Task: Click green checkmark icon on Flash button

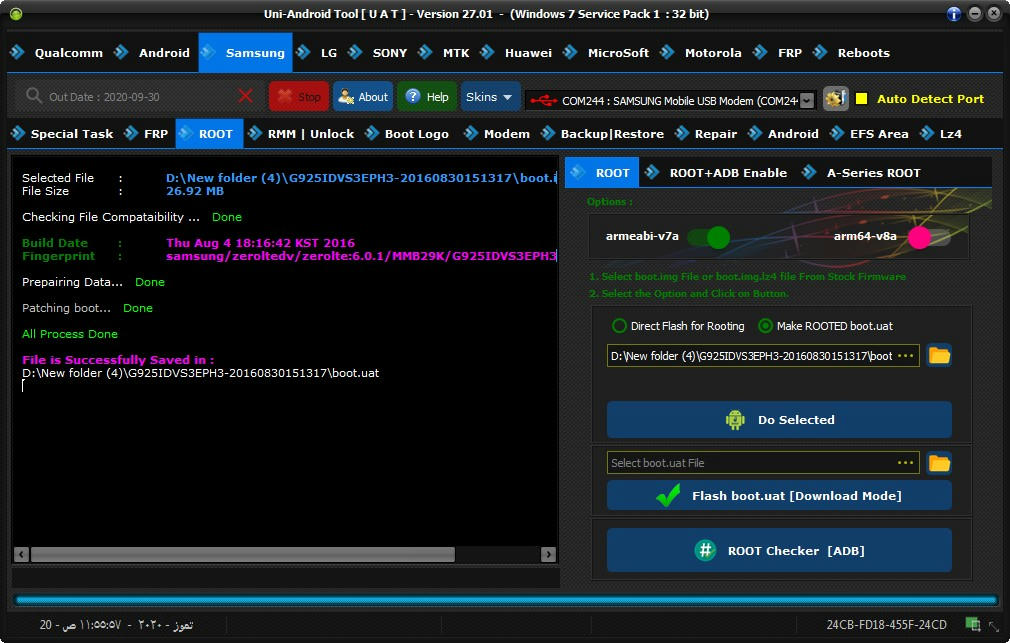Action: point(668,495)
